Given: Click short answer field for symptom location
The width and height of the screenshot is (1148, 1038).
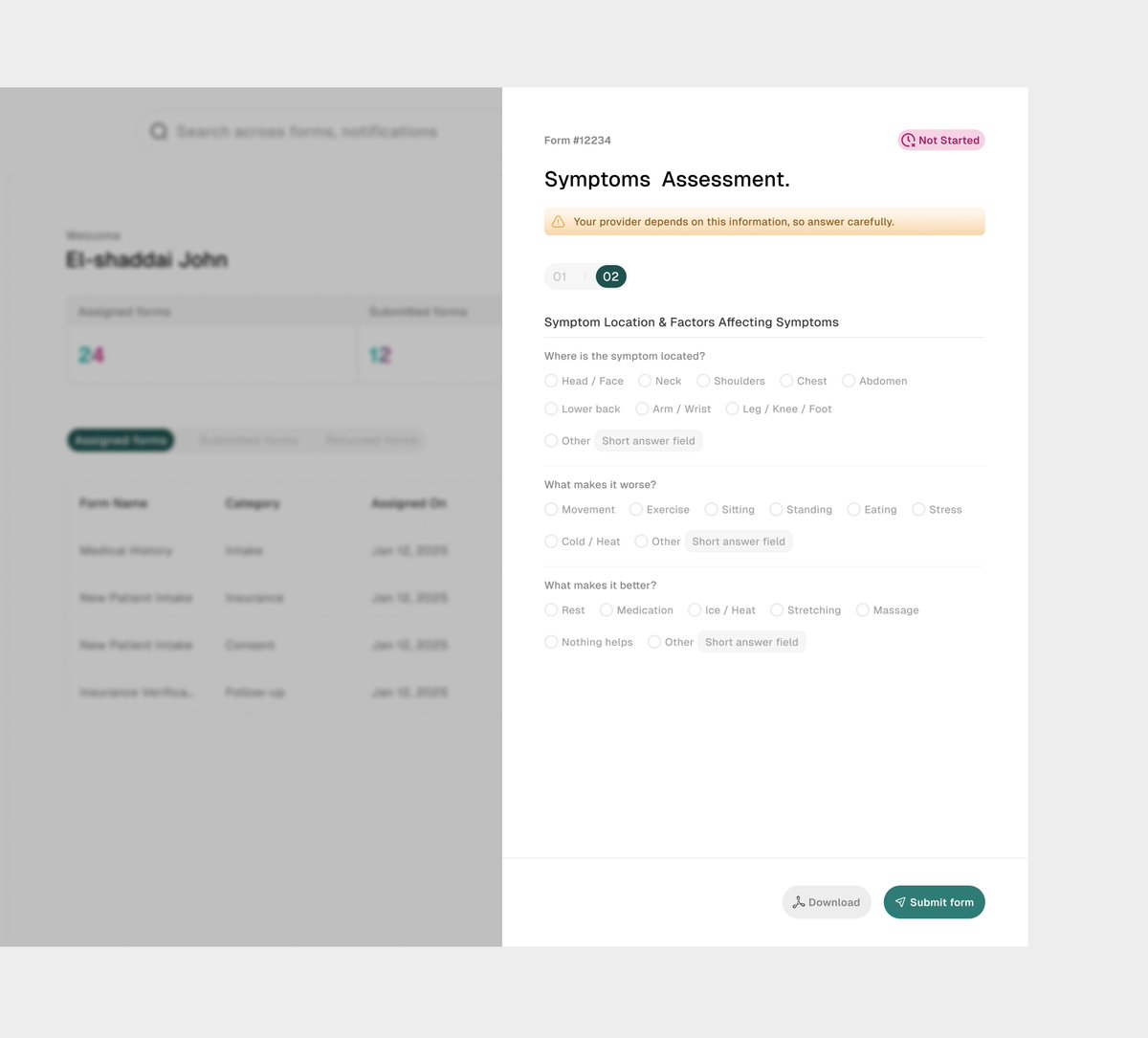Looking at the screenshot, I should point(649,441).
